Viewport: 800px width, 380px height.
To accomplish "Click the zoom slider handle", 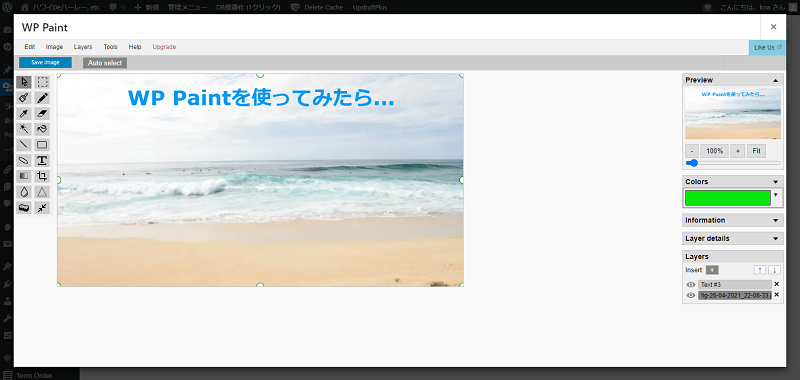I will click(x=692, y=163).
